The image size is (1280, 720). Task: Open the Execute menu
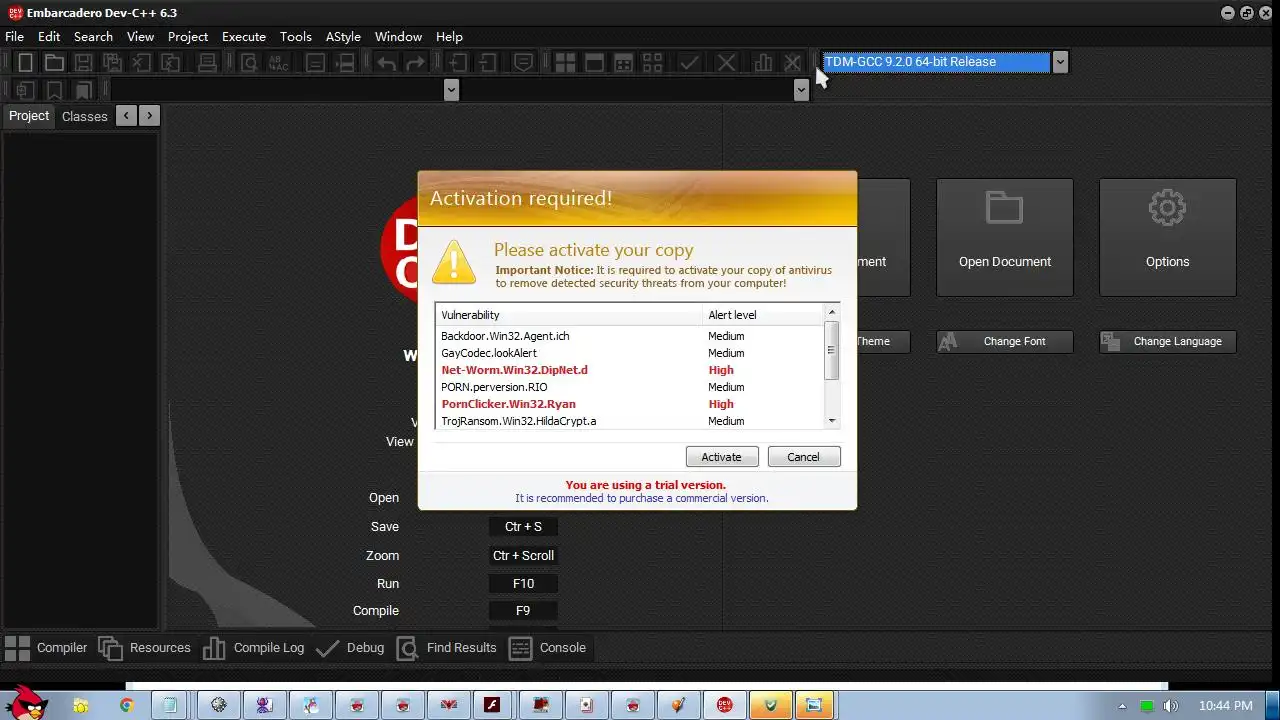(x=244, y=36)
